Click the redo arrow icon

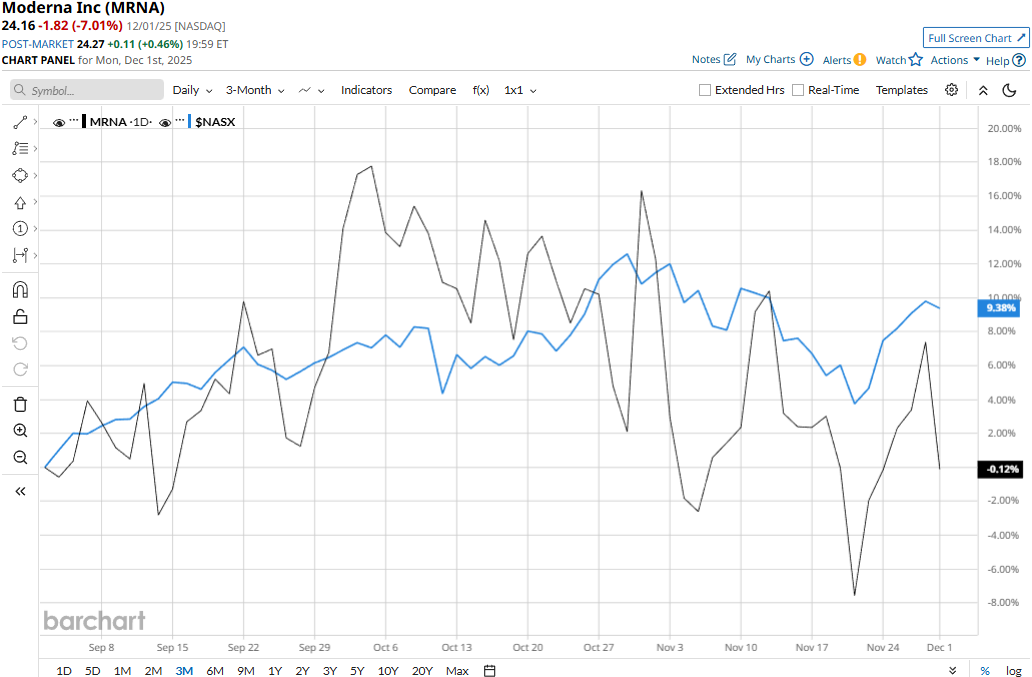20,370
